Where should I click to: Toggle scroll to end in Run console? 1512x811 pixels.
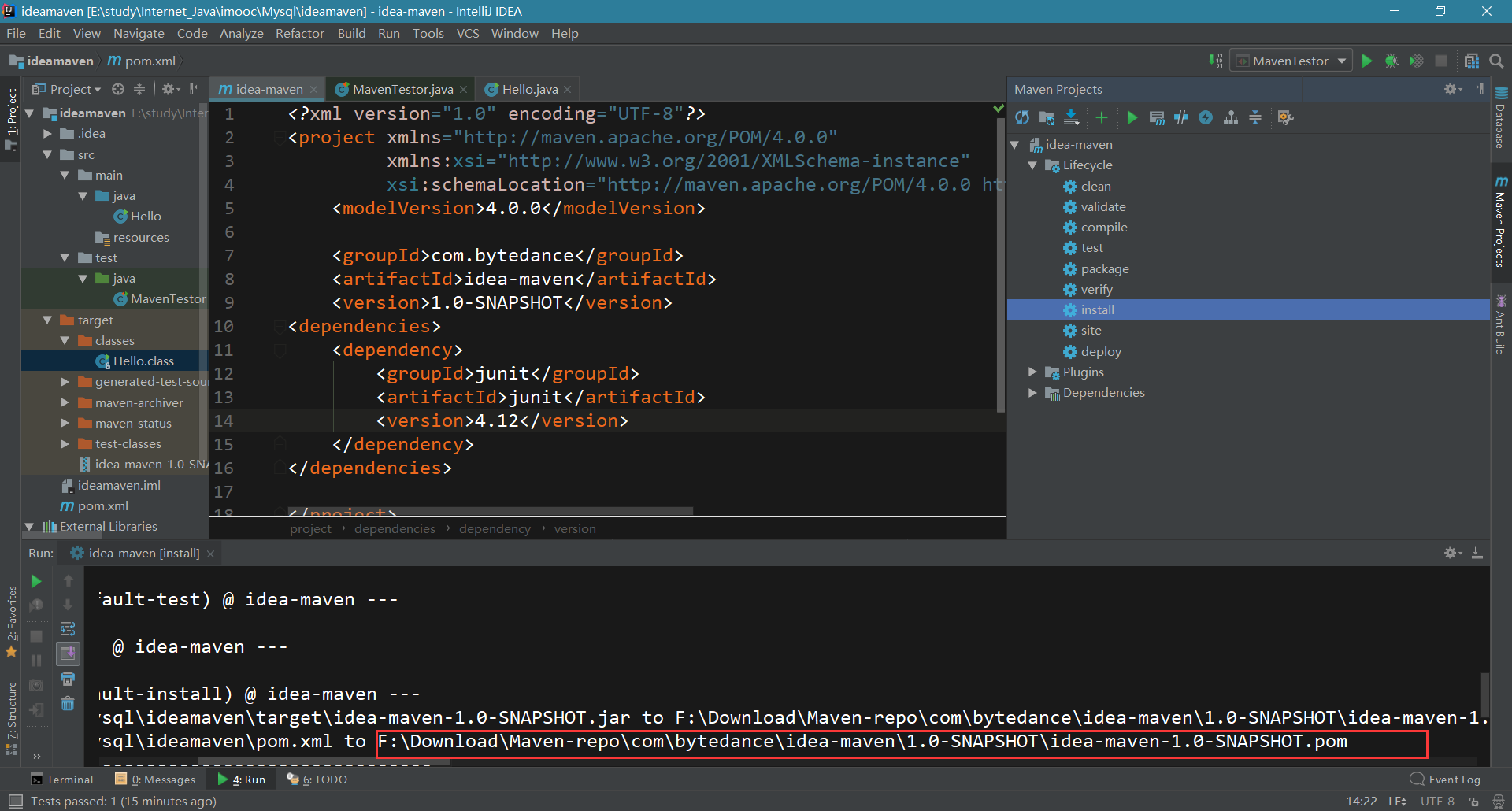pyautogui.click(x=68, y=654)
